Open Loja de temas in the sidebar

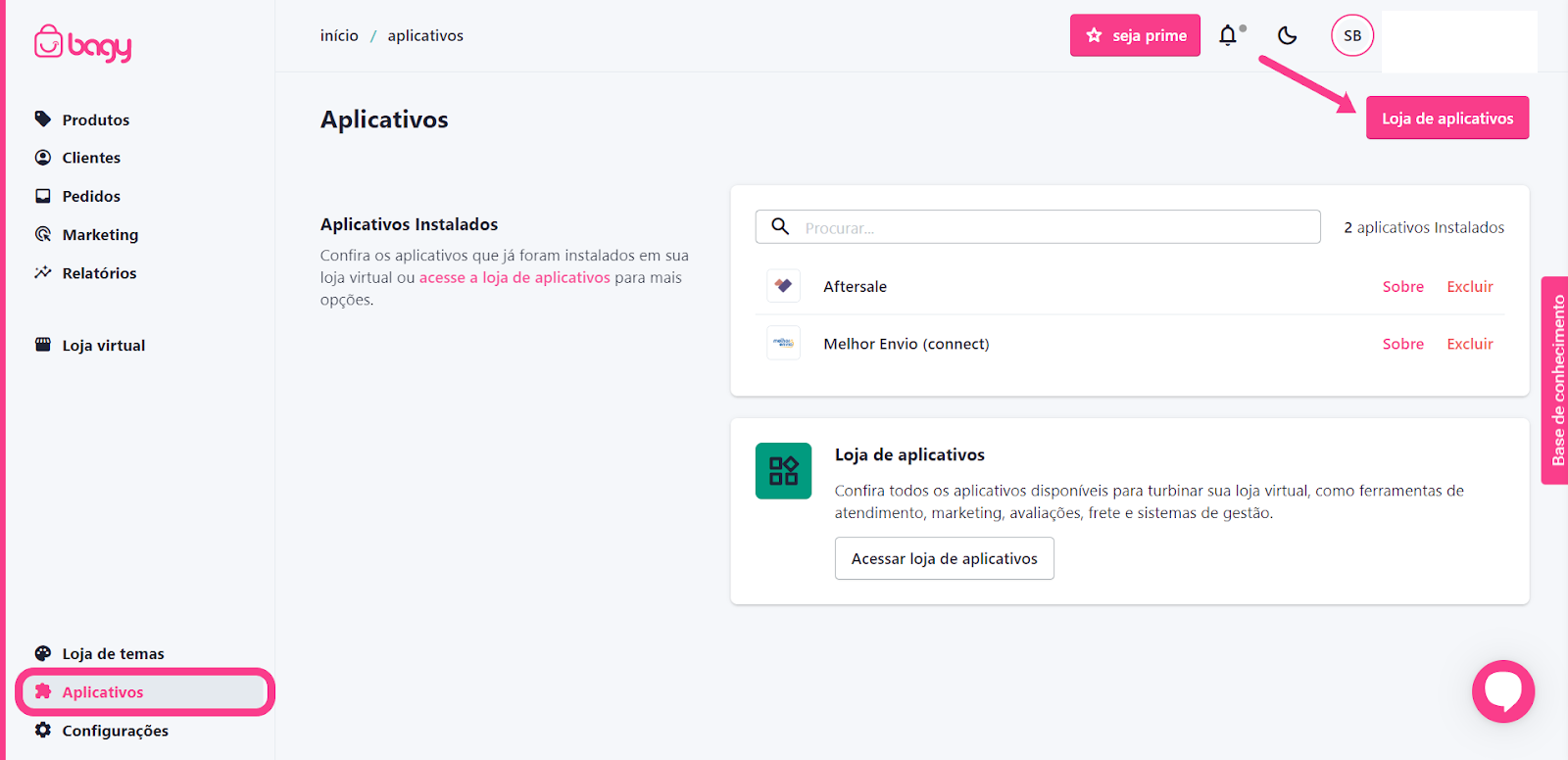pyautogui.click(x=113, y=653)
